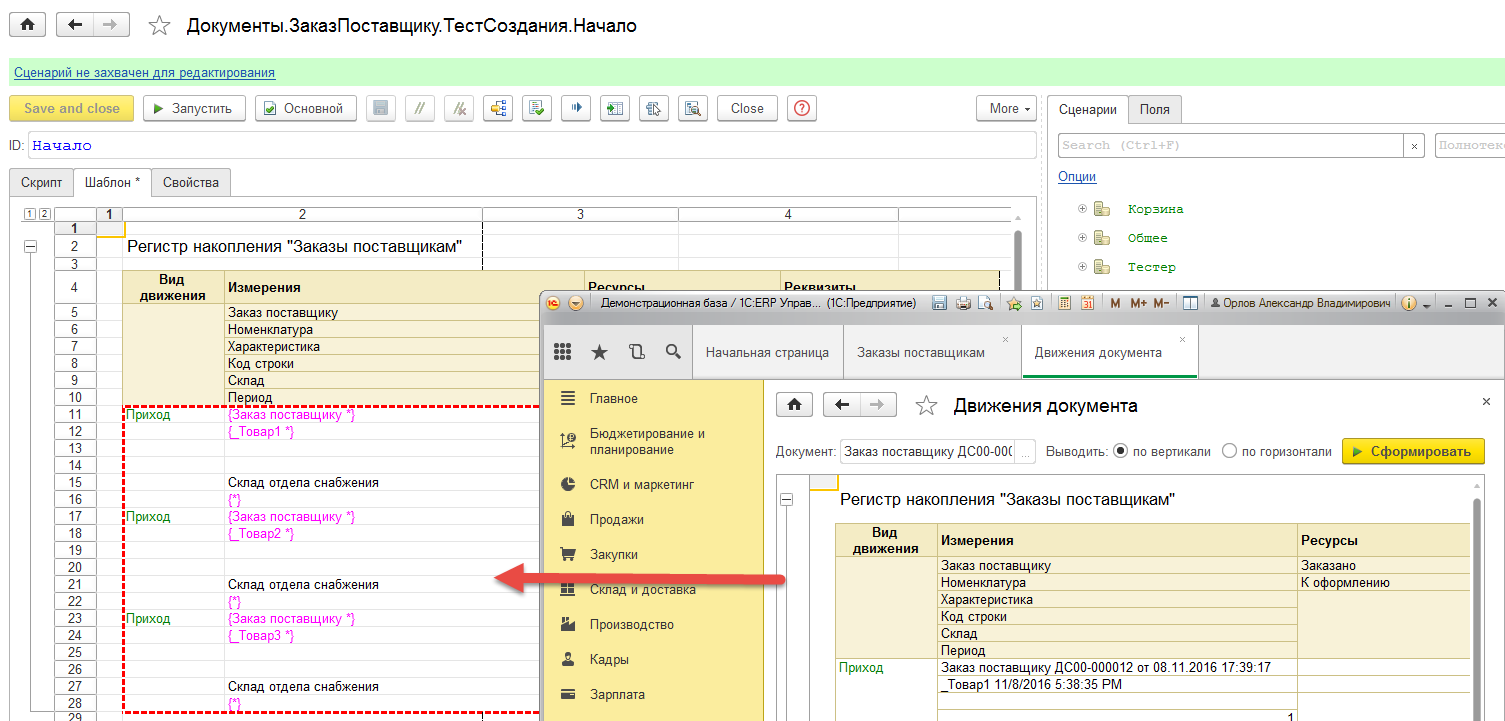This screenshot has width=1505, height=721.
Task: Open the history icon in navigation panel
Action: pyautogui.click(x=636, y=352)
